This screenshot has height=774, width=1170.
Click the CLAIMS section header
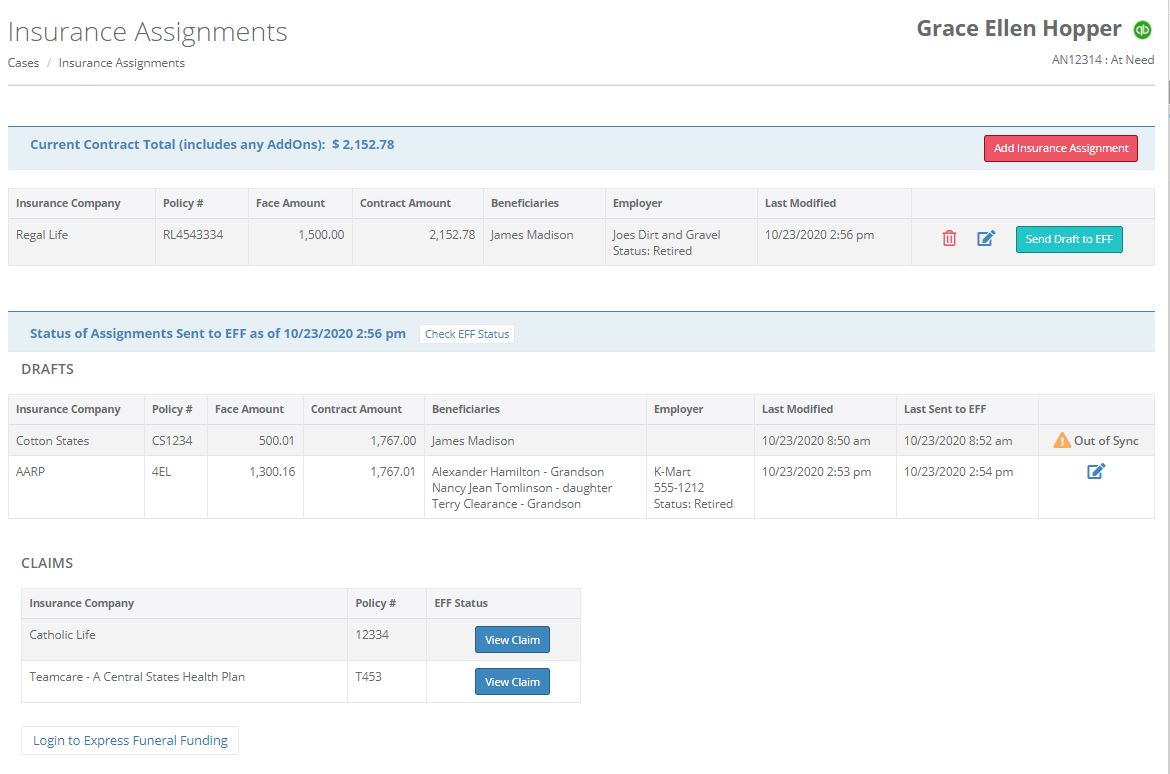[46, 563]
